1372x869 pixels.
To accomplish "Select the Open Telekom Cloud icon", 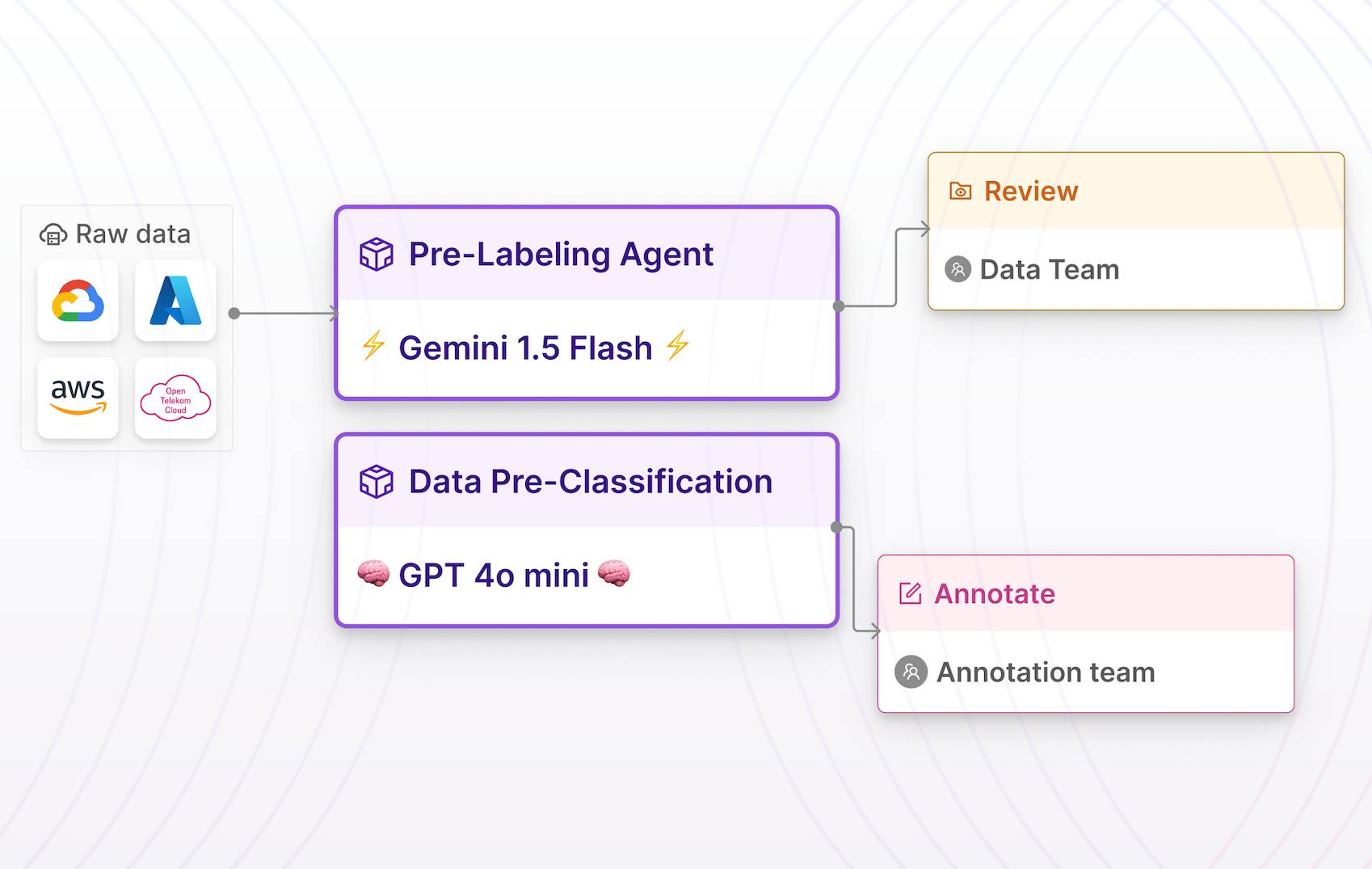I will point(175,398).
